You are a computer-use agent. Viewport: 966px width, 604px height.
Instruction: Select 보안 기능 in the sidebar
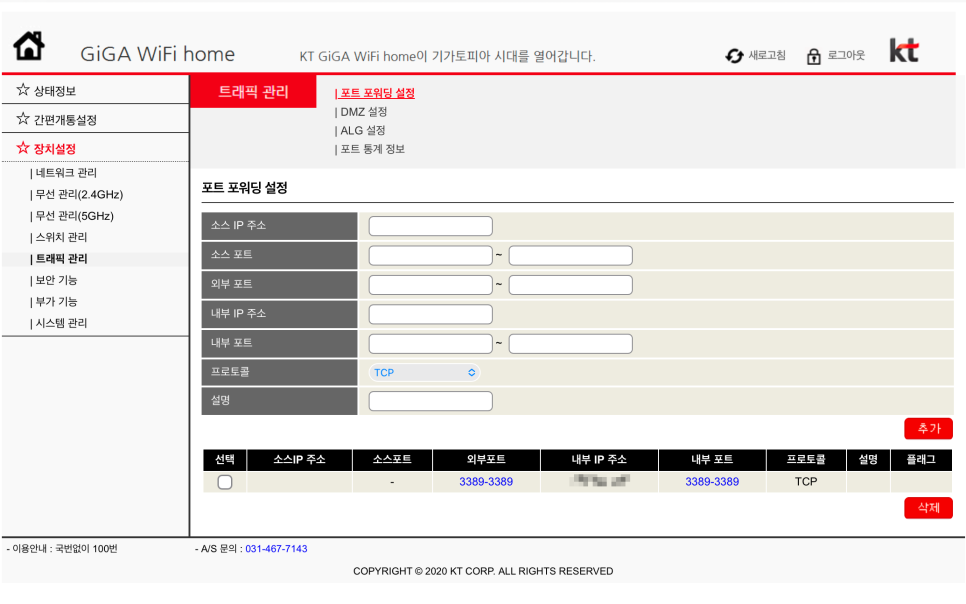[x=56, y=280]
